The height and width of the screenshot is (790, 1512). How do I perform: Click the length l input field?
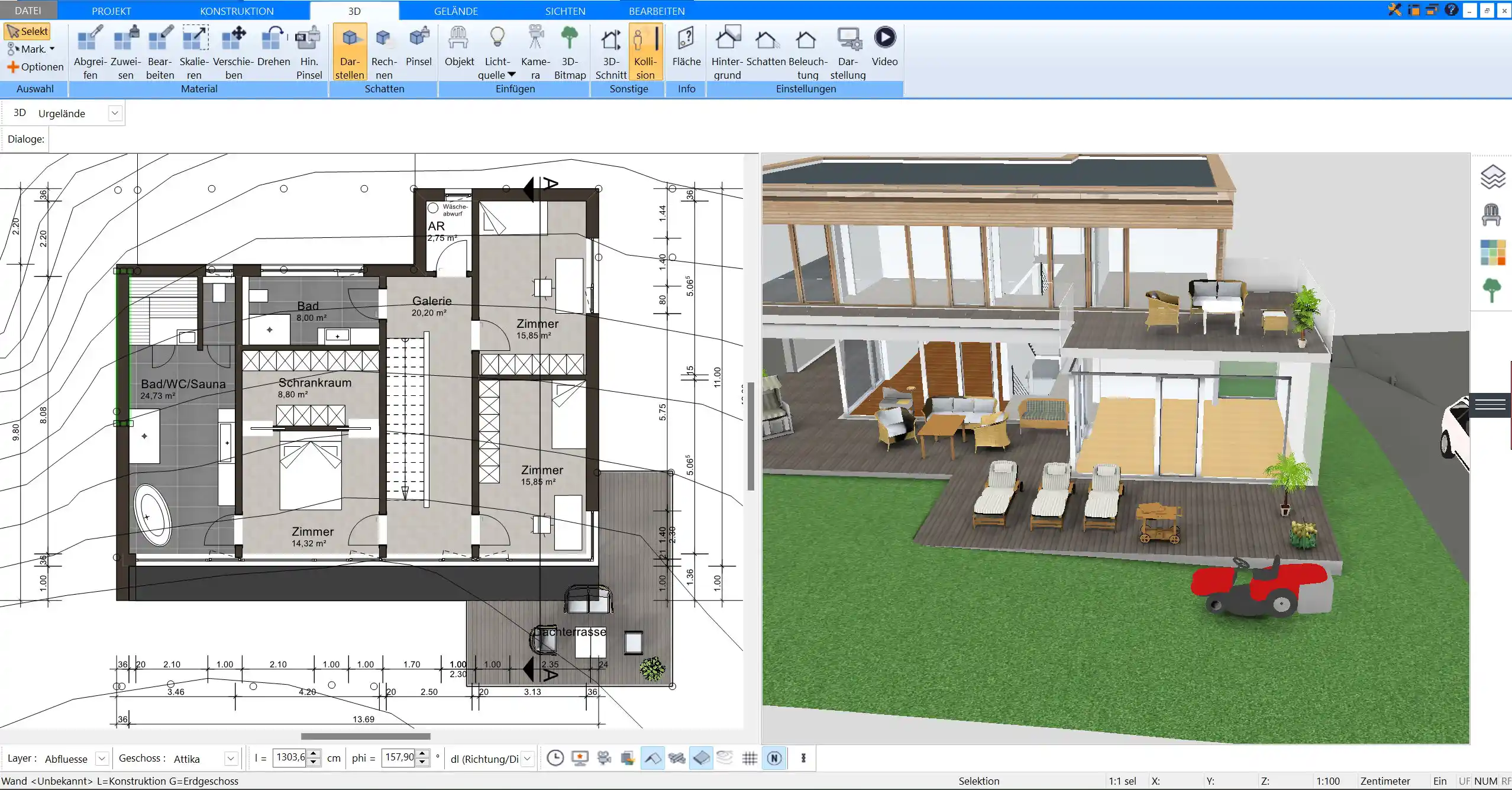290,757
